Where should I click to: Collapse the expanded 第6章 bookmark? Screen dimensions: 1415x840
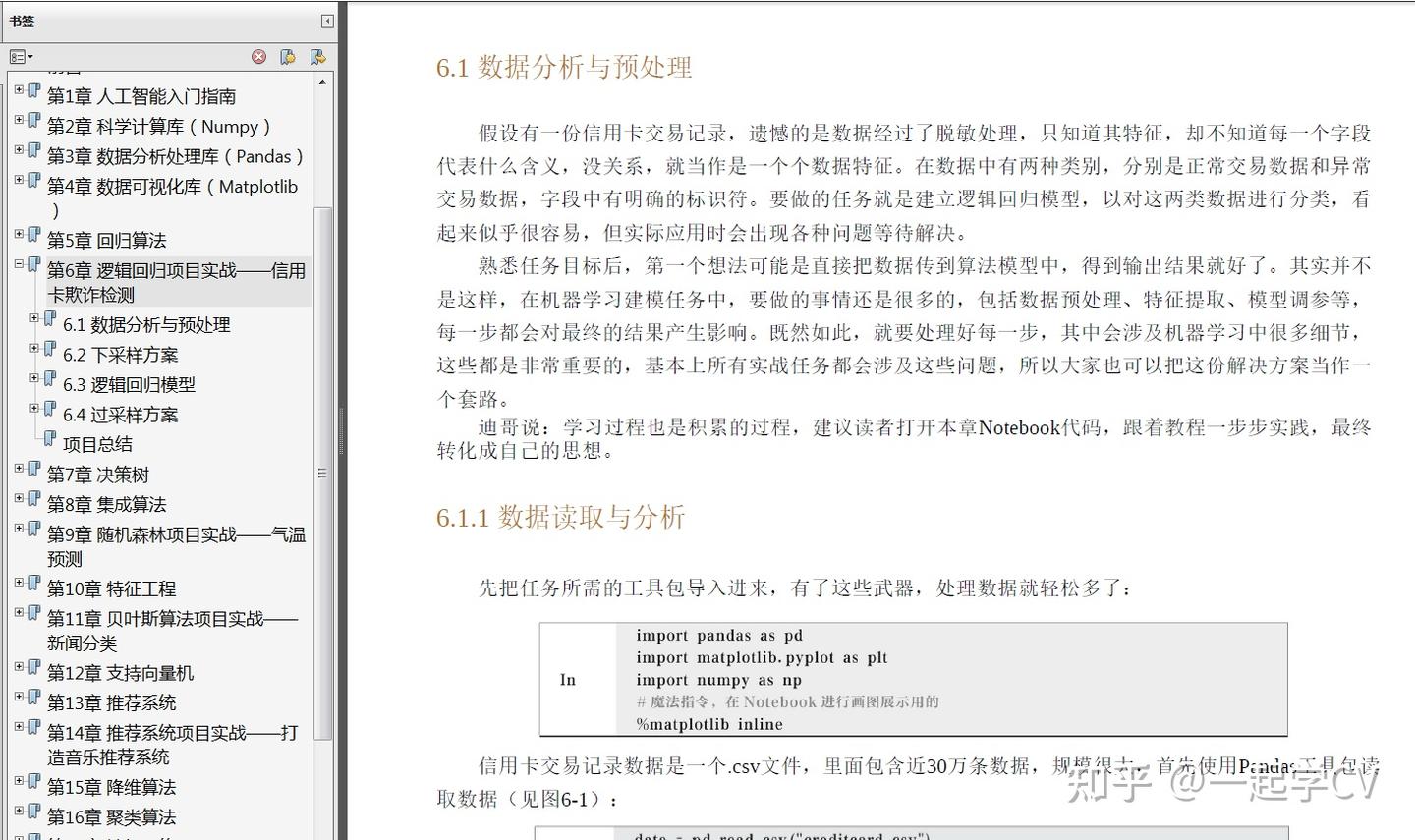pyautogui.click(x=18, y=264)
